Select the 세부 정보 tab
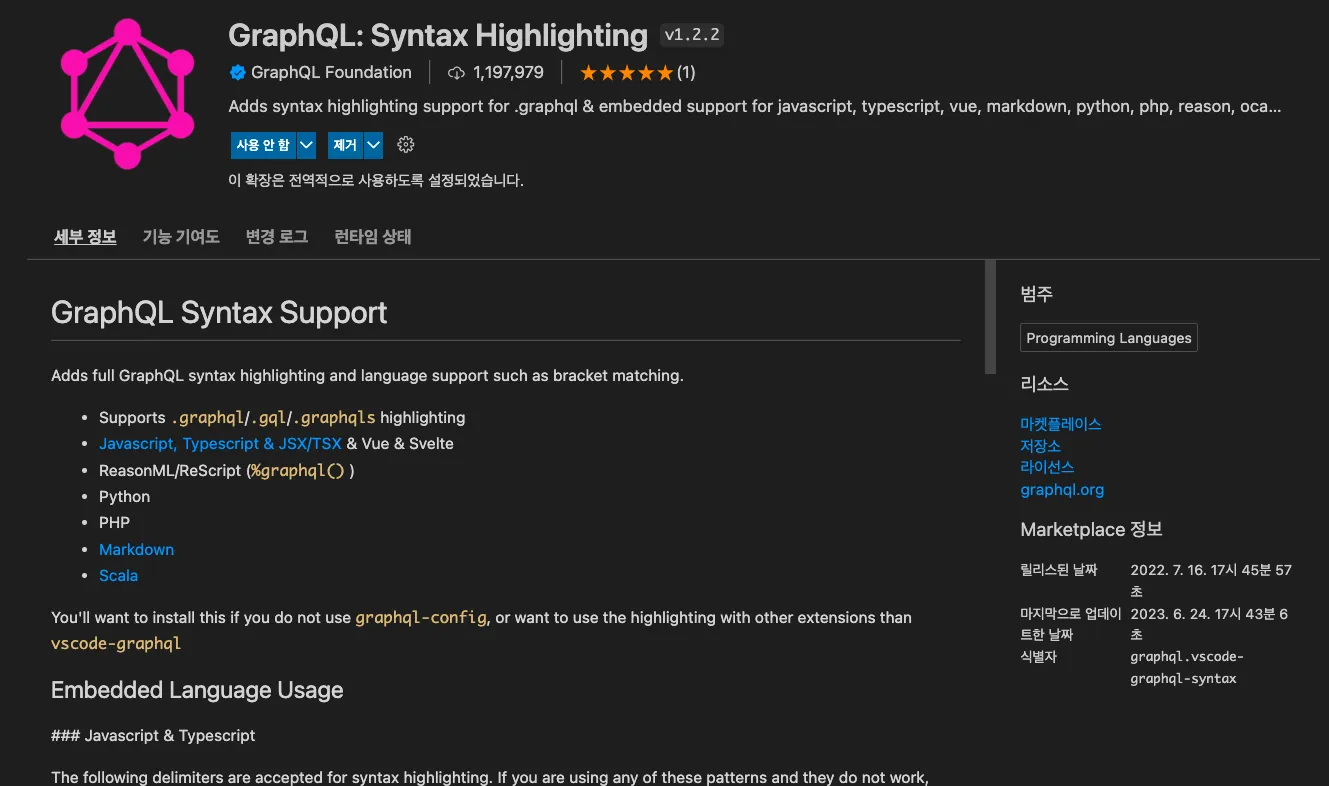 coord(85,237)
